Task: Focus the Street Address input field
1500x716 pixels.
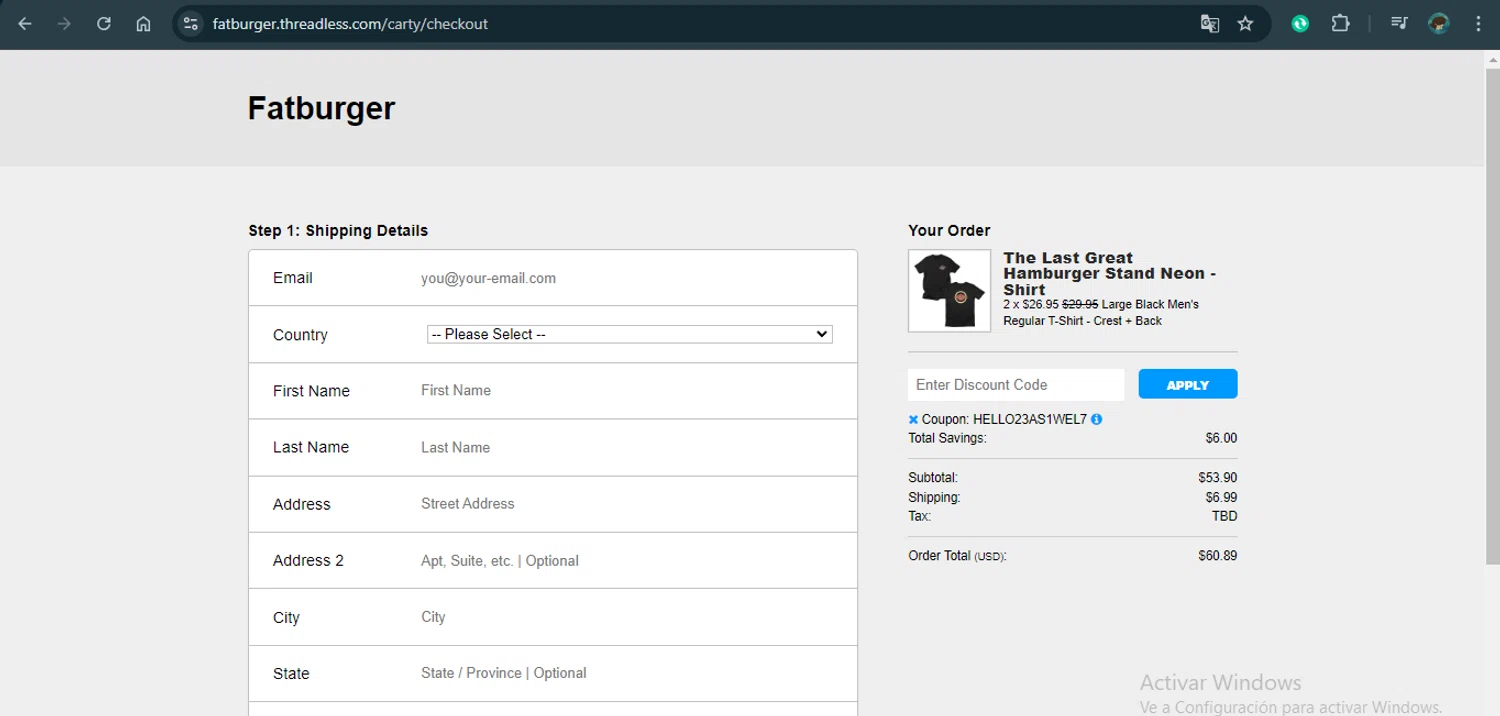Action: coord(628,504)
